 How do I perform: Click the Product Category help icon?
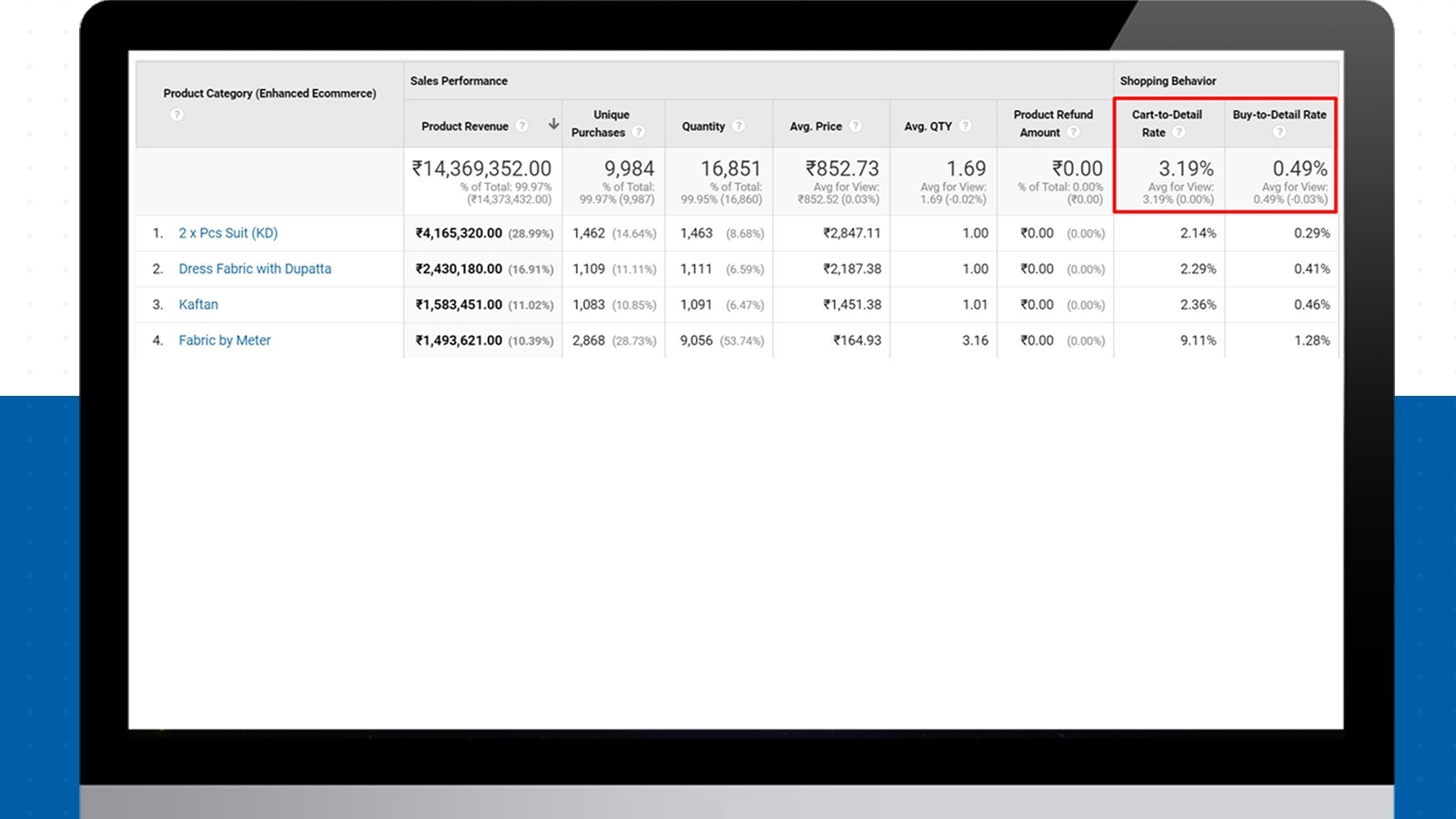coord(177,115)
